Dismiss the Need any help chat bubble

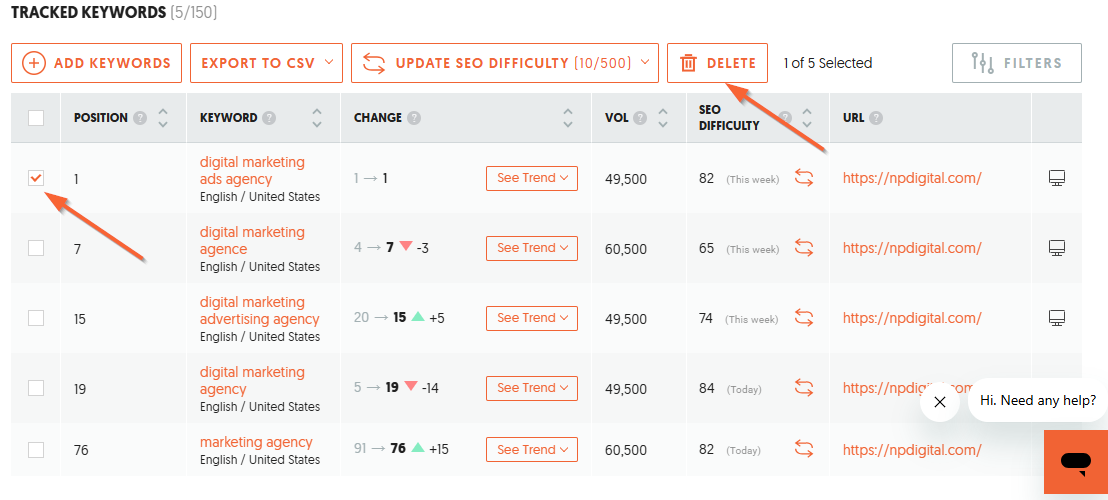coord(939,402)
